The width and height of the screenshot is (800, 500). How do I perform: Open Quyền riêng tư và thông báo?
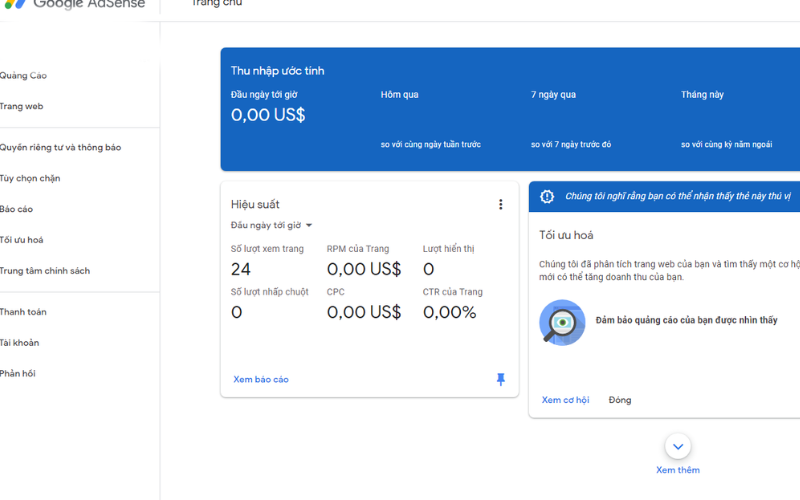pyautogui.click(x=61, y=148)
